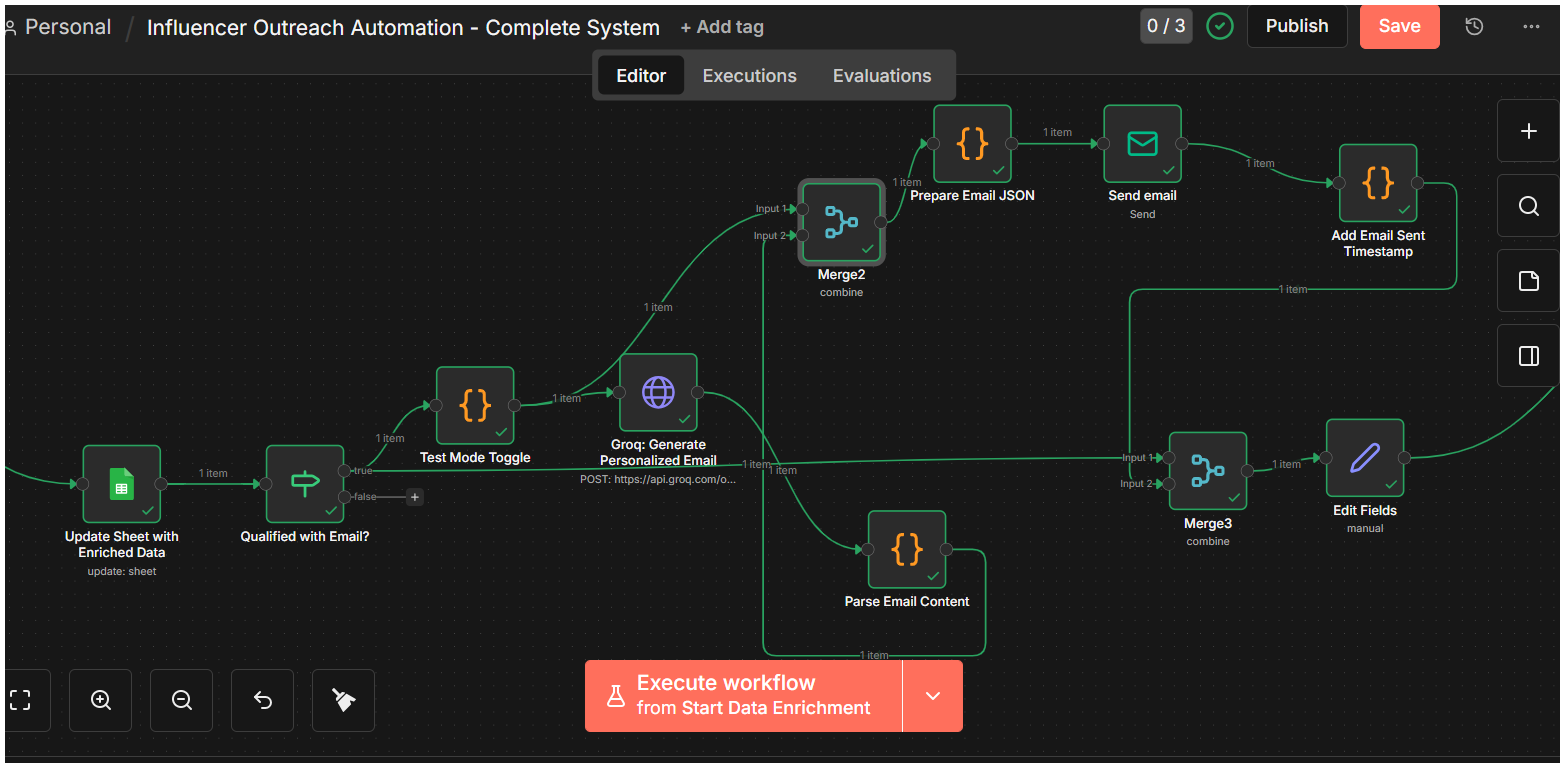1565x768 pixels.
Task: Open the Update Sheet with Enriched Data node
Action: pos(121,484)
